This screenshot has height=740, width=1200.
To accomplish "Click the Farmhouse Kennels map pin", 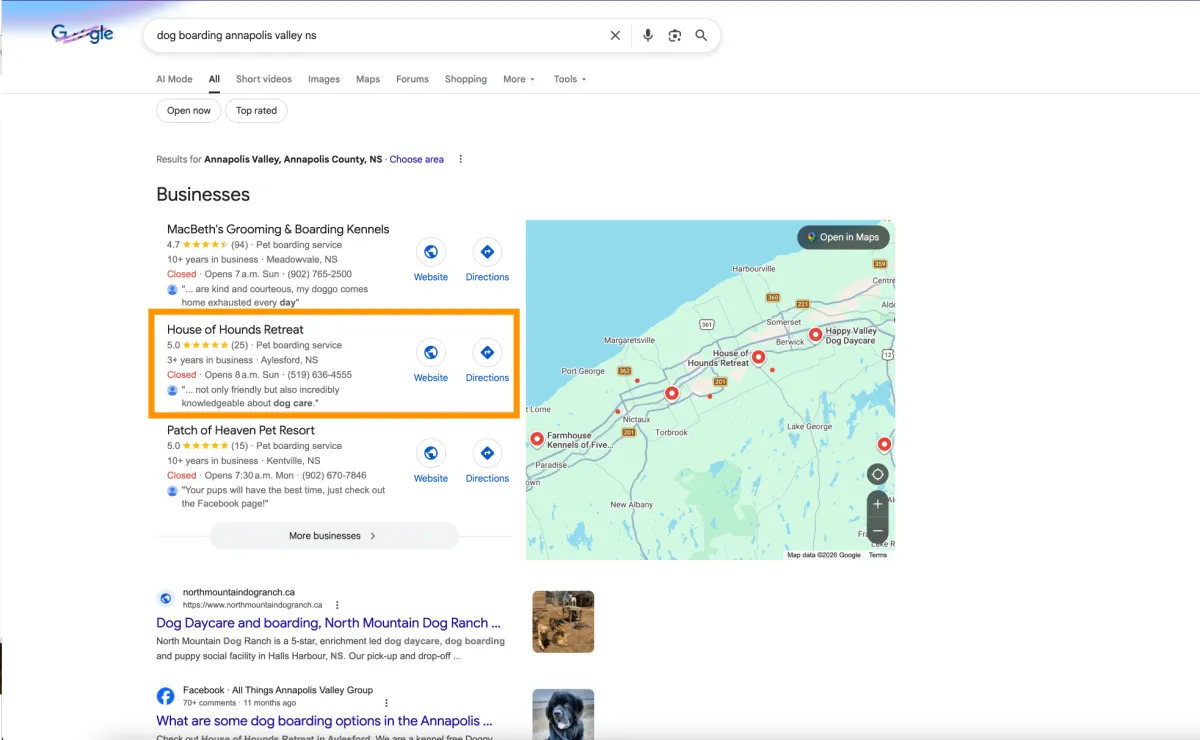I will pos(536,438).
